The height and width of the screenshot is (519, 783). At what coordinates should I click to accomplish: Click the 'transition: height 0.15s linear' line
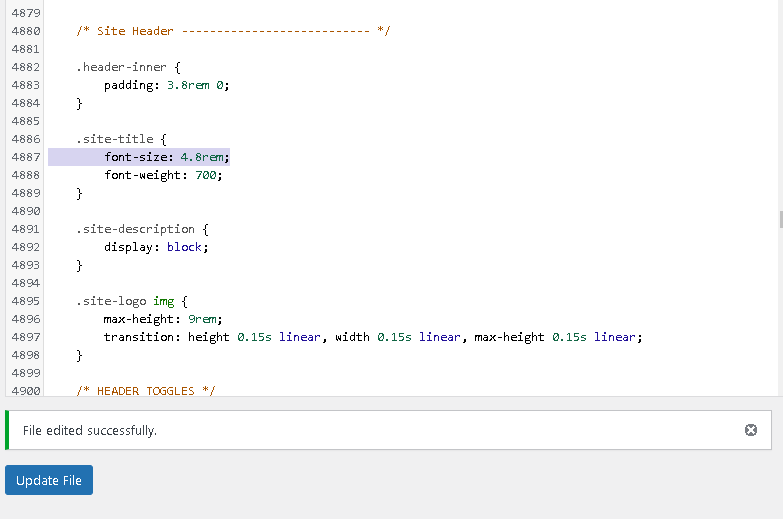[373, 337]
